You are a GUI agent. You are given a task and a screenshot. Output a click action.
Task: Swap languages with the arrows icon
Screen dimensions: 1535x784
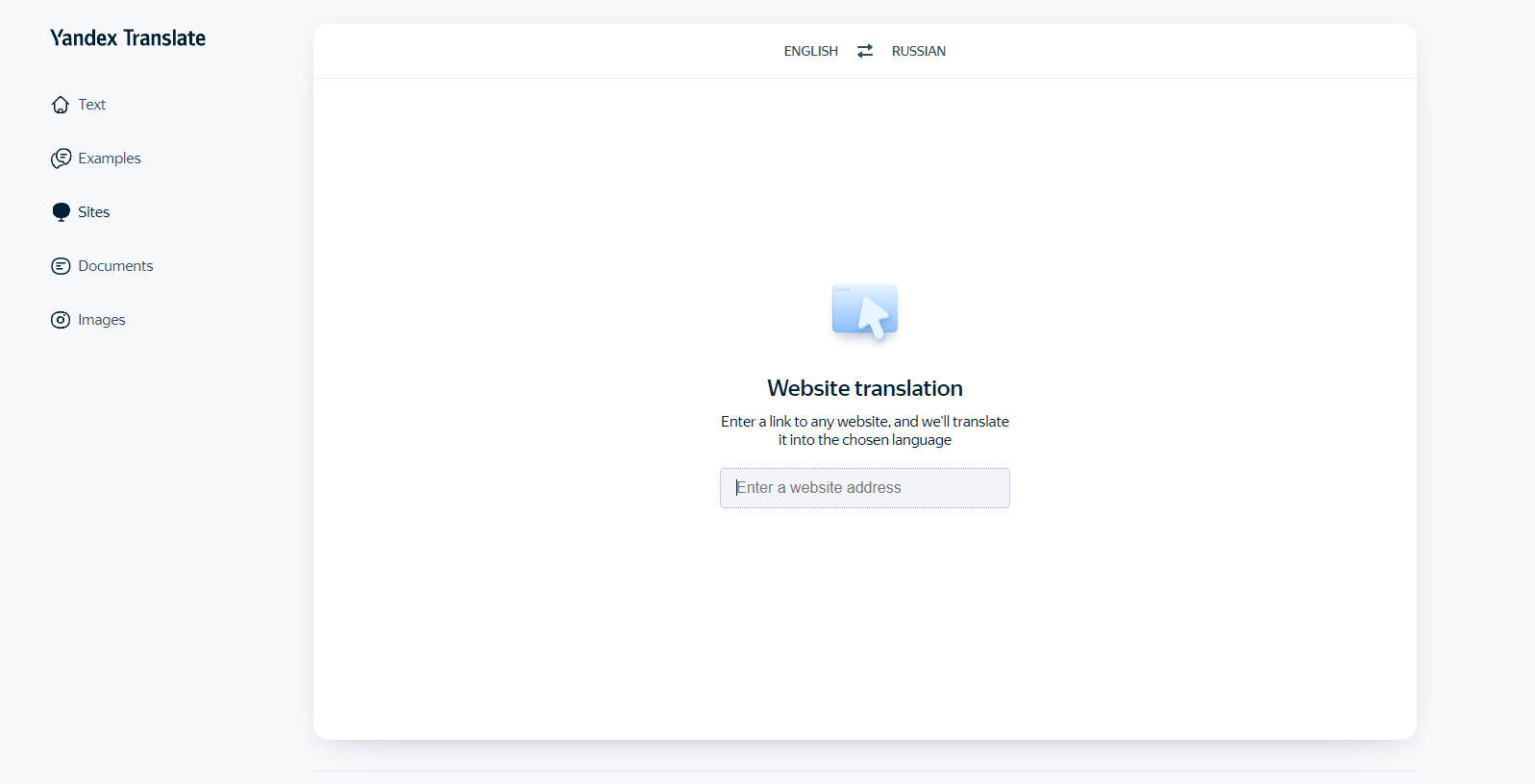coord(865,51)
